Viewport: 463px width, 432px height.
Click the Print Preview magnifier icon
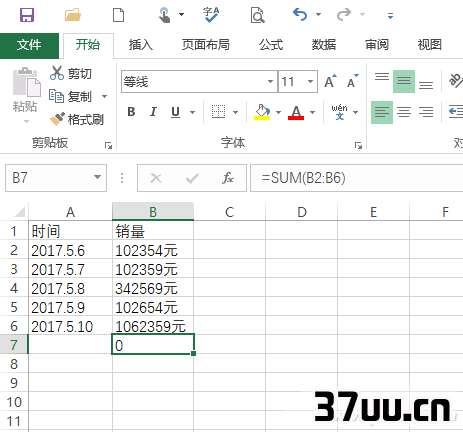point(258,15)
